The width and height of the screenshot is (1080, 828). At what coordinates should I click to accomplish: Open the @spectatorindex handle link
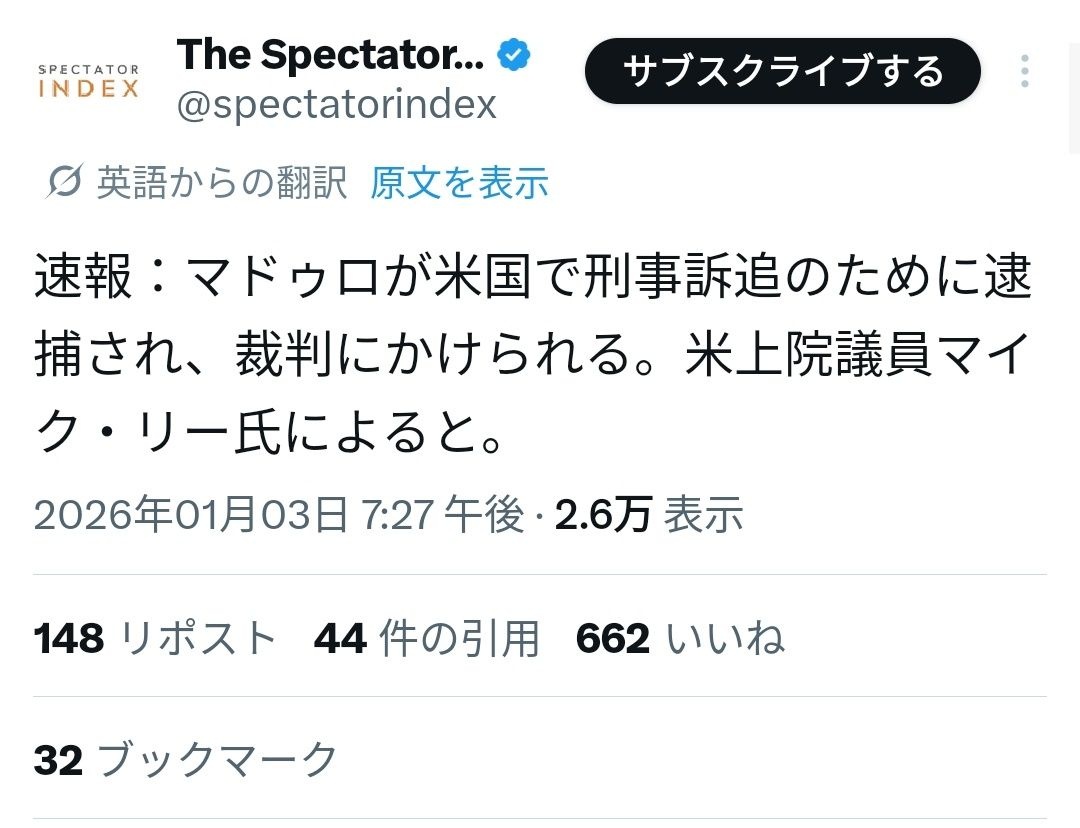pos(336,104)
